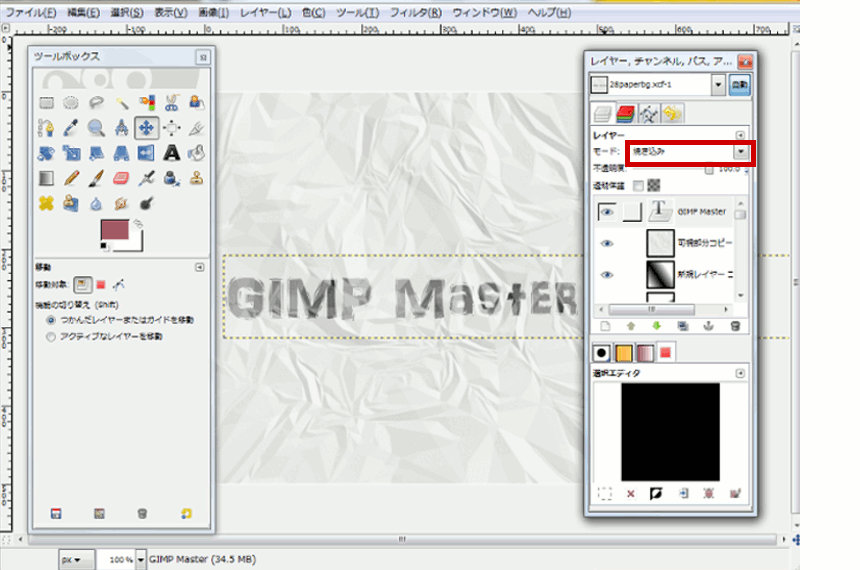This screenshot has width=860, height=570.
Task: Switch to the Channels tab
Action: pyautogui.click(x=625, y=114)
